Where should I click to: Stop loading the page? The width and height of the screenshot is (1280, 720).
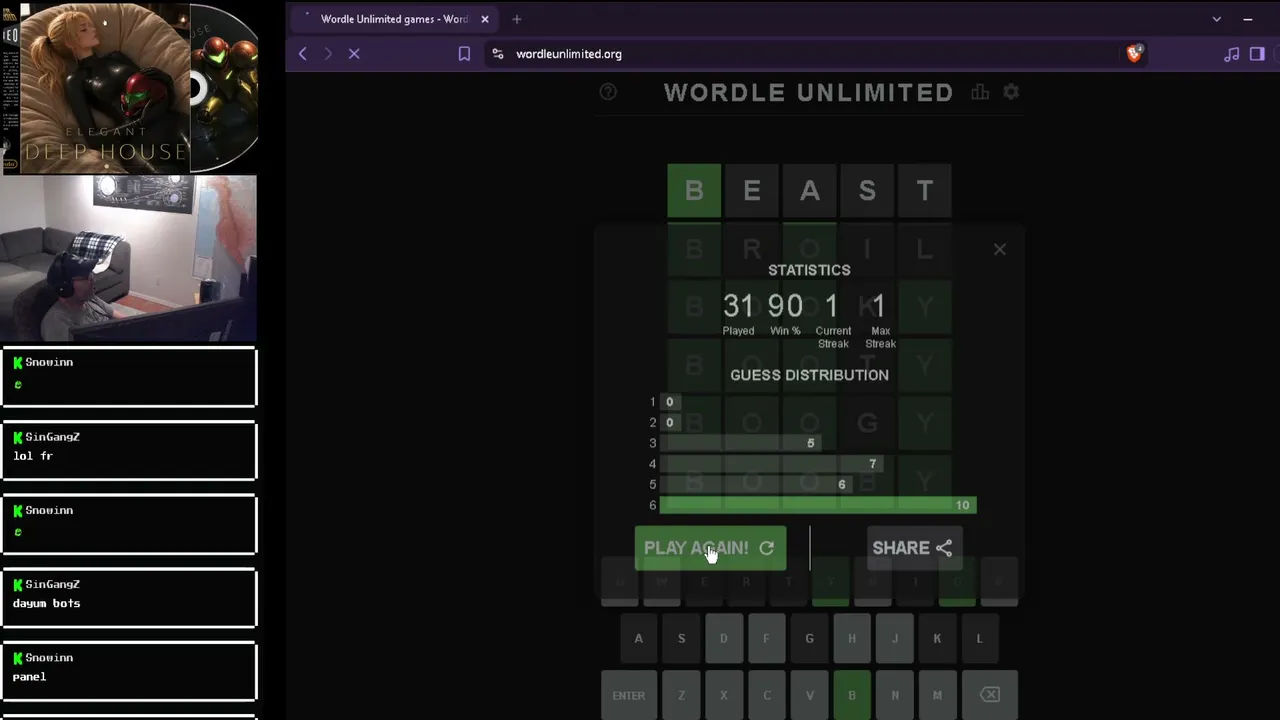tap(354, 54)
